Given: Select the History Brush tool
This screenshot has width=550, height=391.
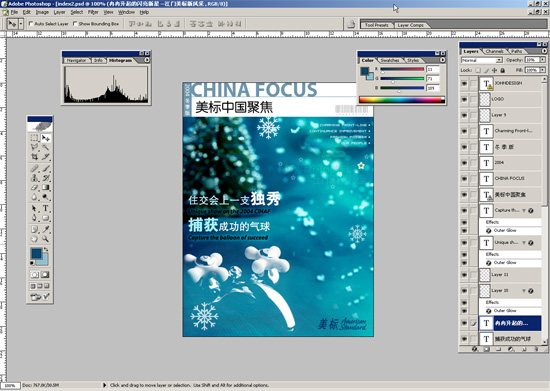Looking at the screenshot, I should pyautogui.click(x=45, y=178).
